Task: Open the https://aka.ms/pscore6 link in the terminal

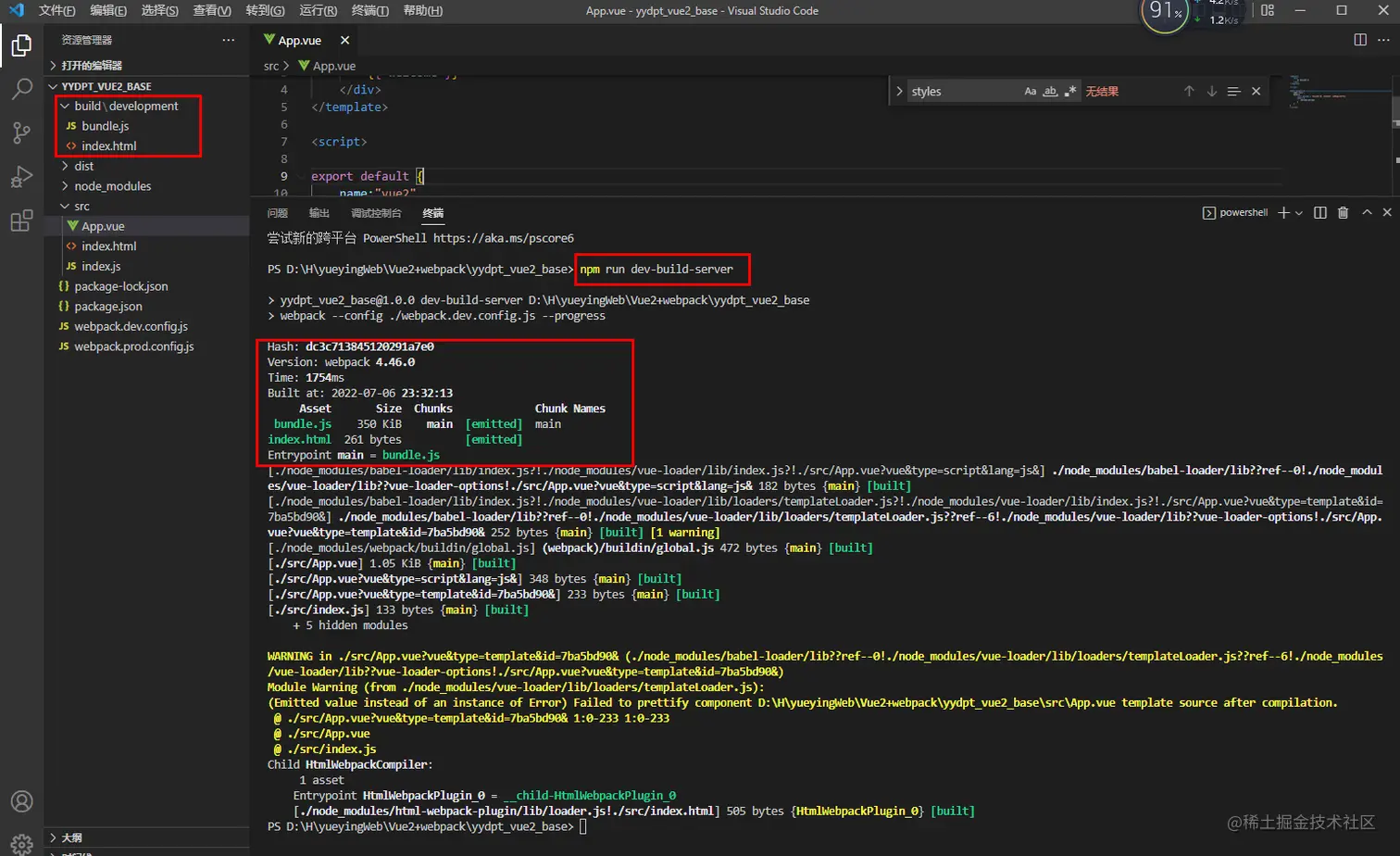Action: pos(504,238)
